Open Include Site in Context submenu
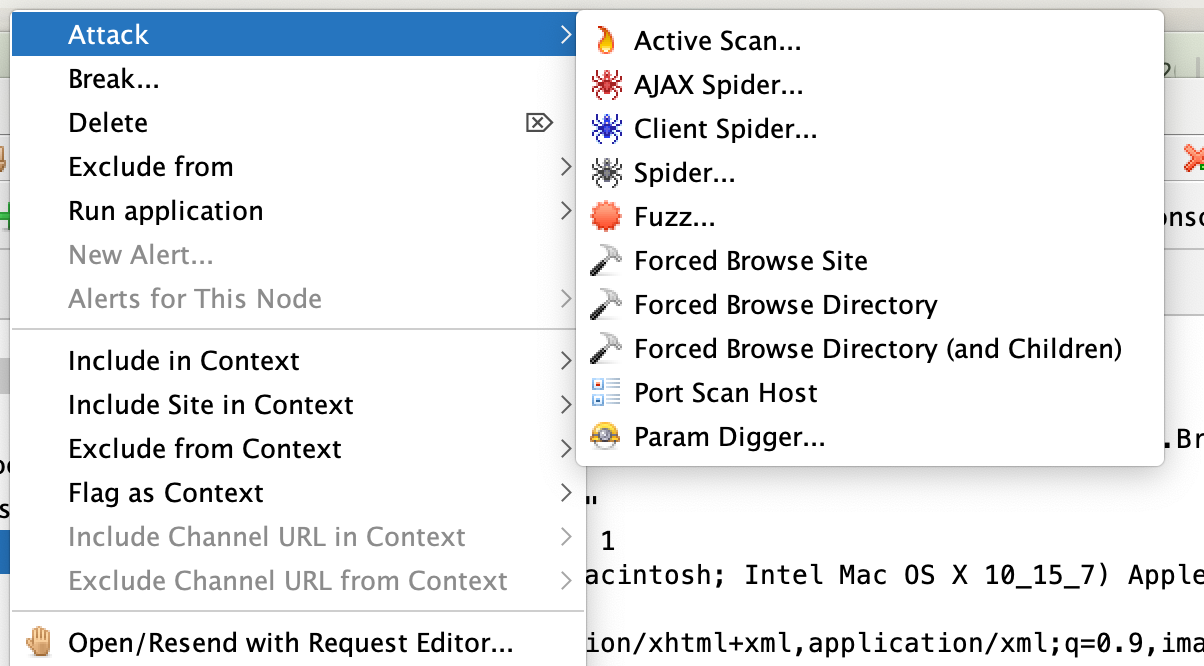 [x=211, y=405]
